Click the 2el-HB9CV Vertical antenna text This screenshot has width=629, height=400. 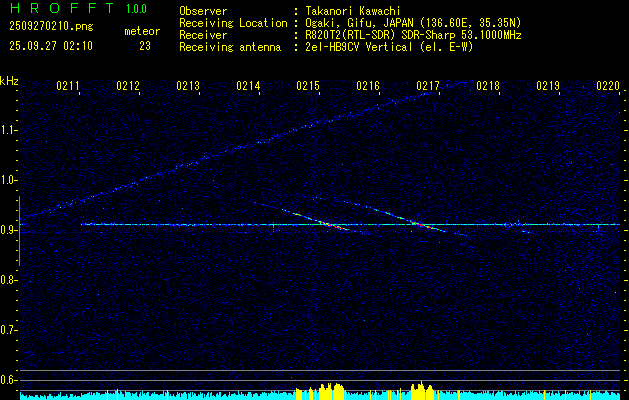[389, 47]
